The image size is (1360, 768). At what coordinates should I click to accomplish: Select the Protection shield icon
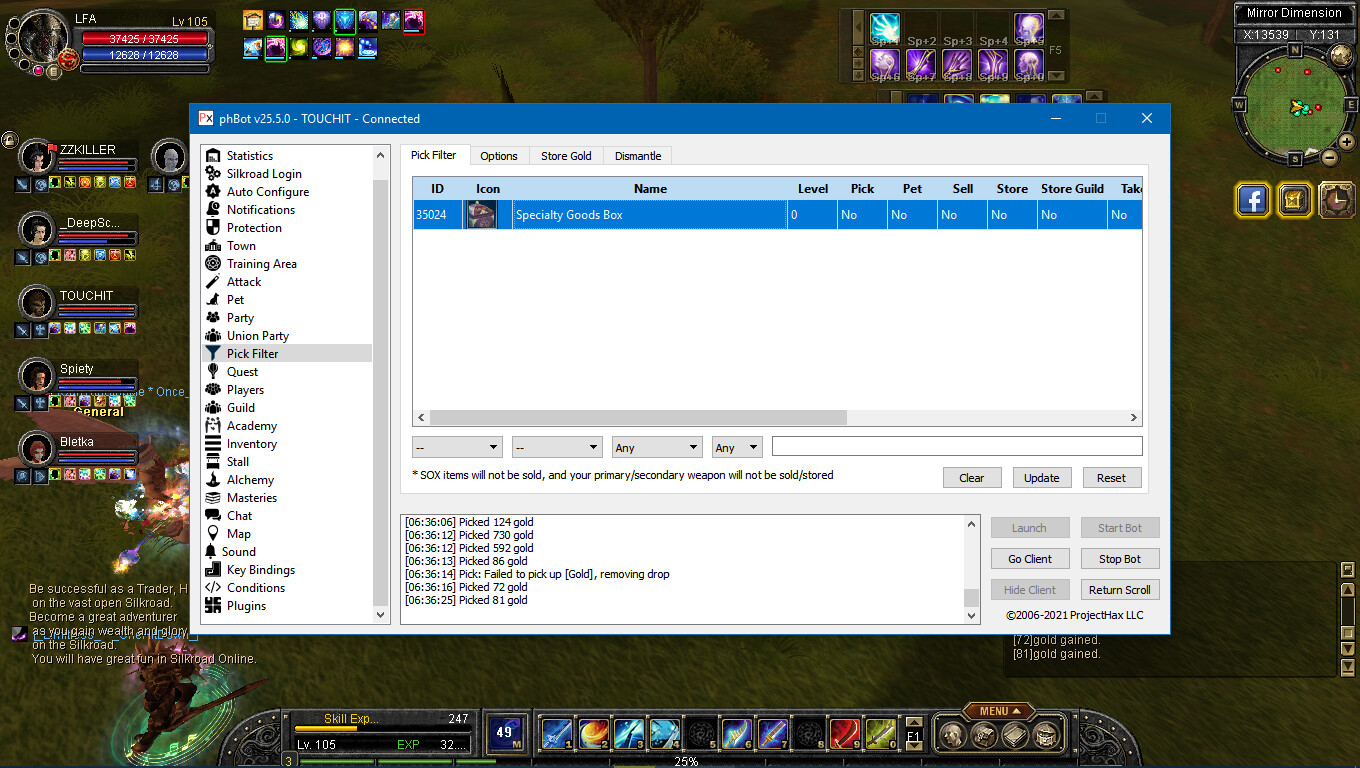[212, 228]
